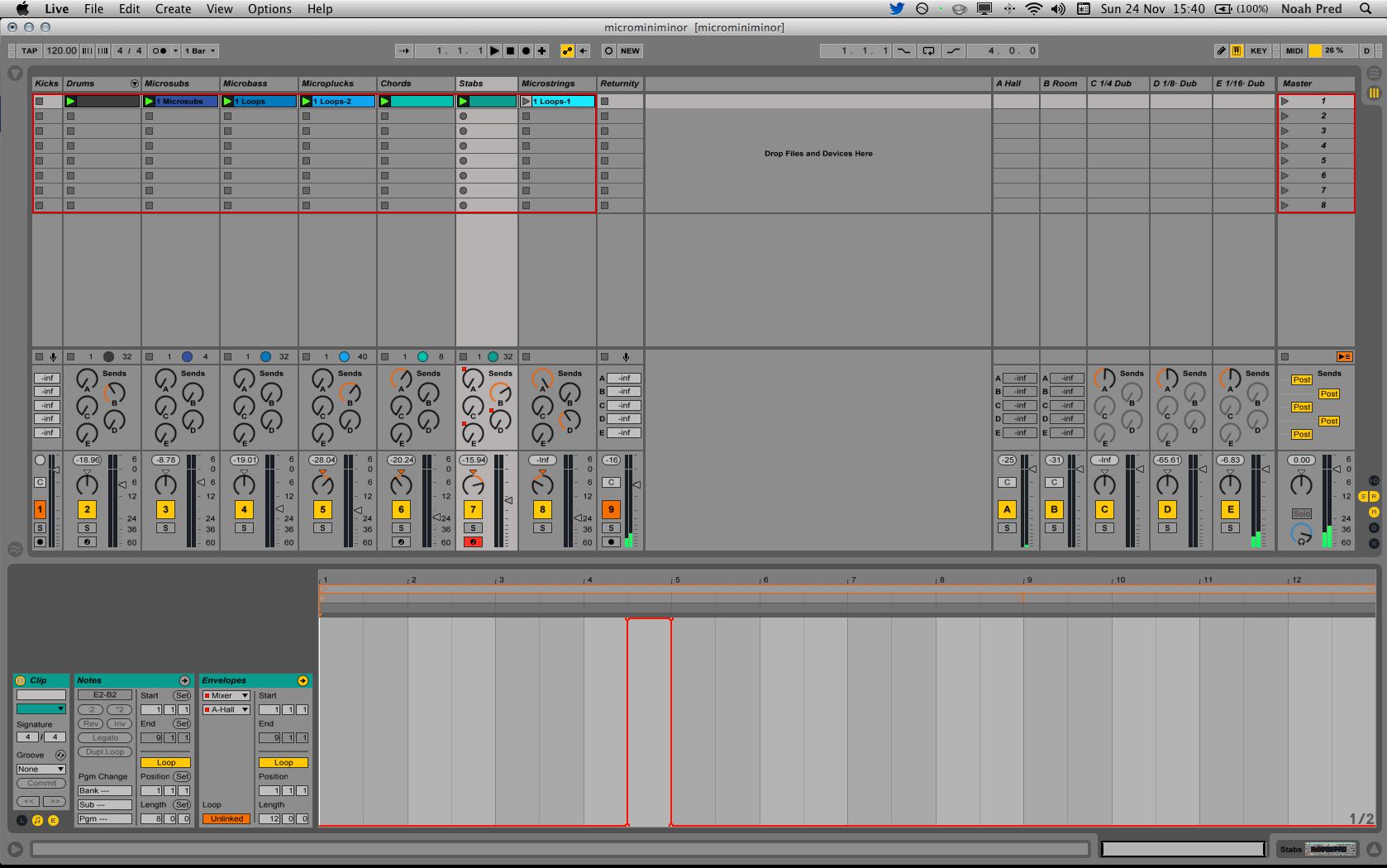The image size is (1387, 868).
Task: Click the Back to Arrangement button in Master
Action: click(1345, 357)
